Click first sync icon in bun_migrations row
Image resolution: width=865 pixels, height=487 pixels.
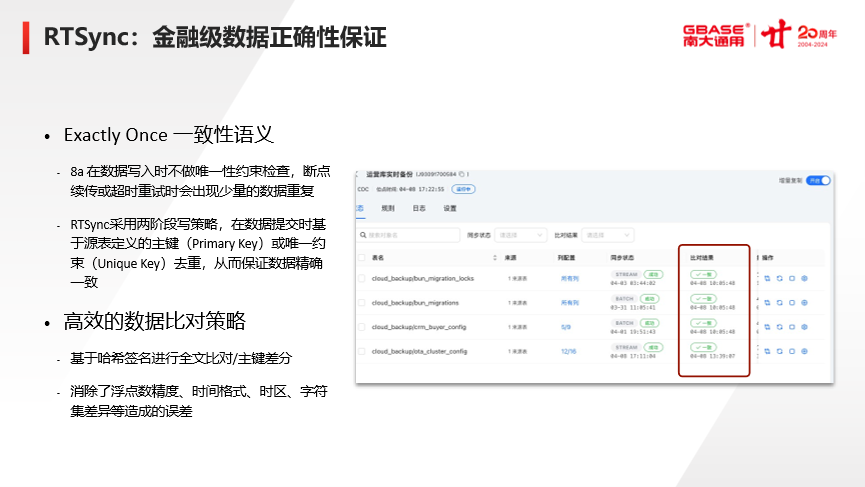point(767,303)
